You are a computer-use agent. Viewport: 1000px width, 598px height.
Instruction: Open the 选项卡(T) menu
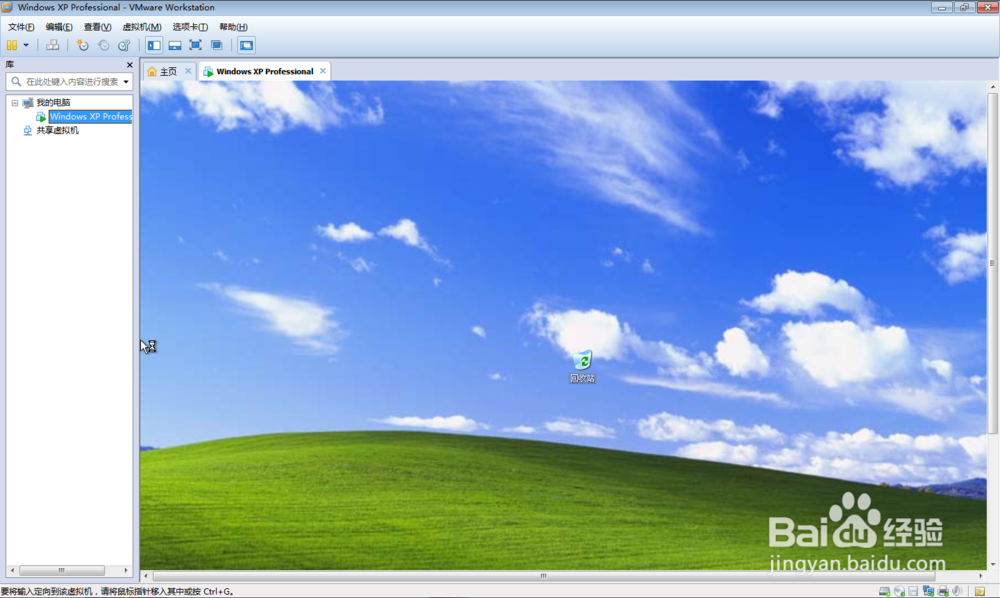pos(190,27)
